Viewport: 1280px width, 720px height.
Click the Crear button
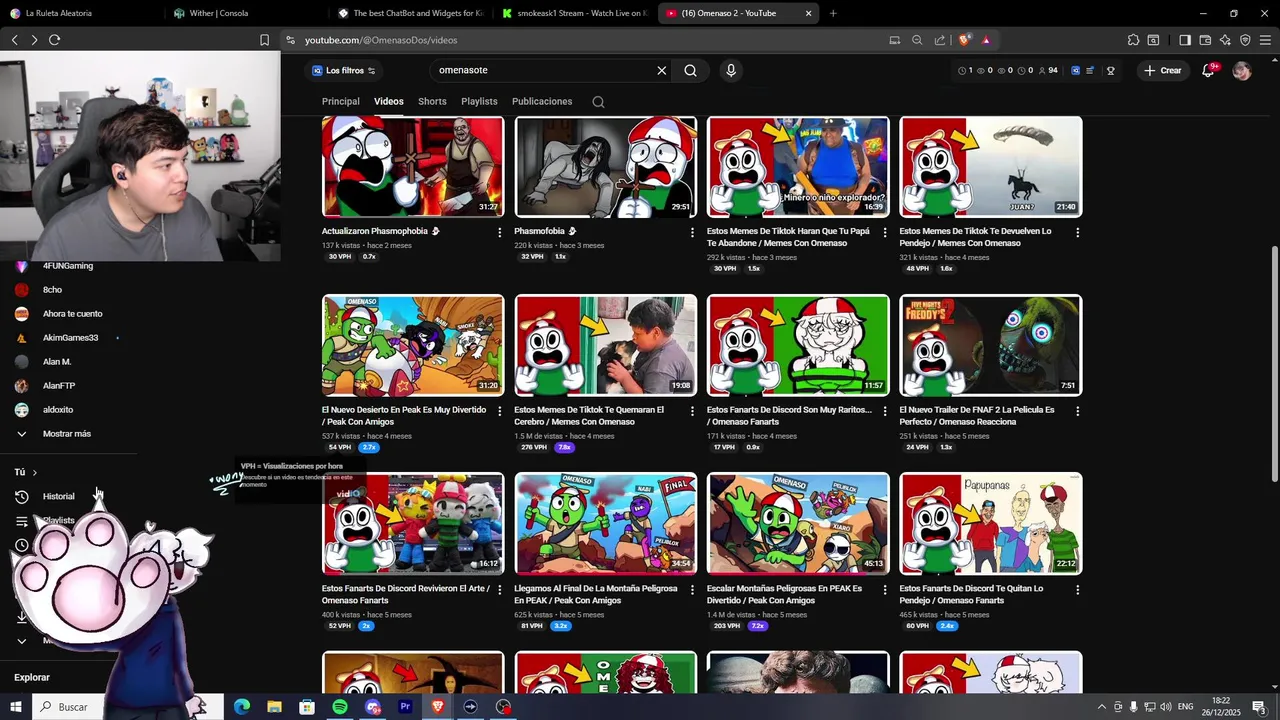pyautogui.click(x=1163, y=70)
